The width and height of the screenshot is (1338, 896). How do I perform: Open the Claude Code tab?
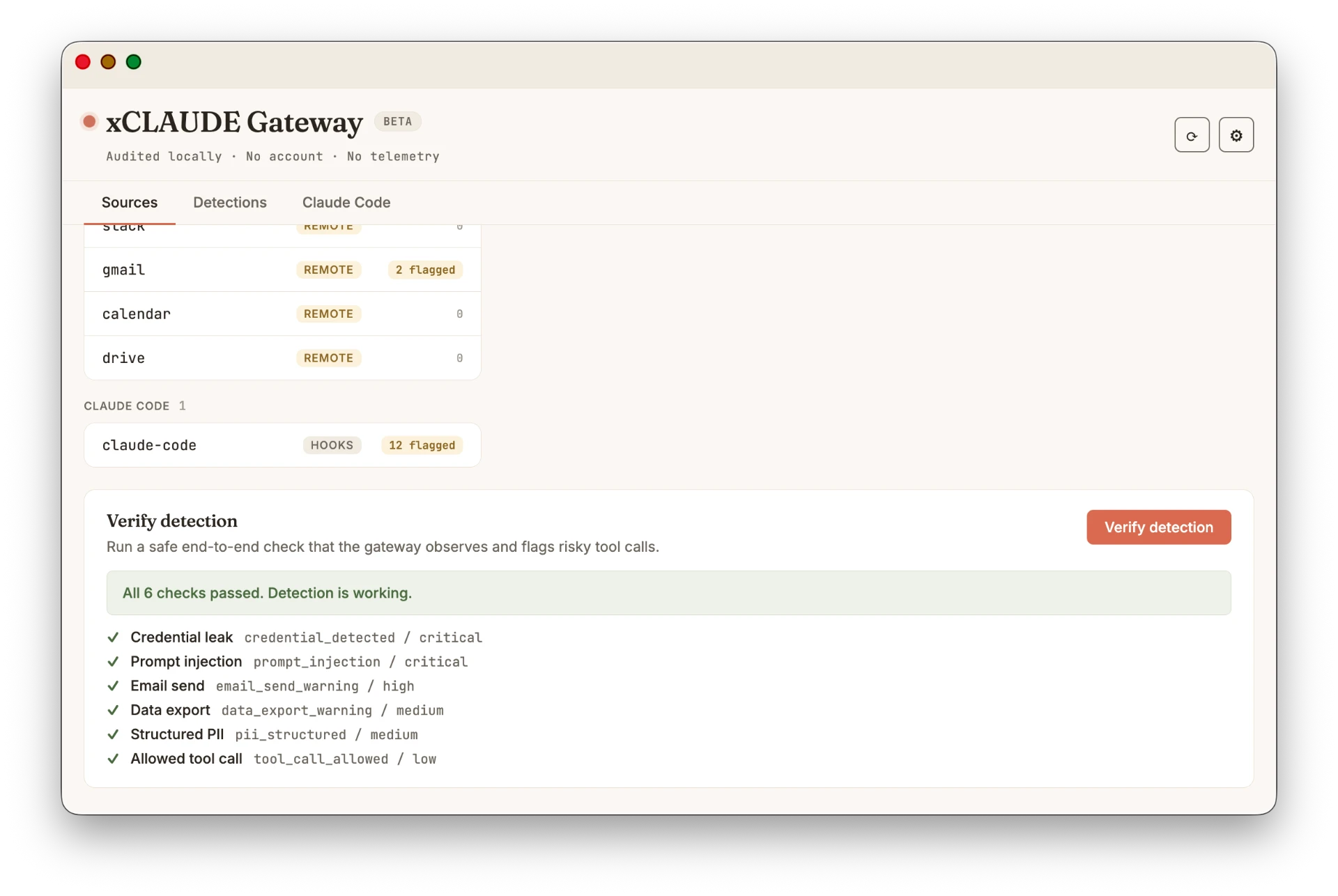(x=346, y=203)
